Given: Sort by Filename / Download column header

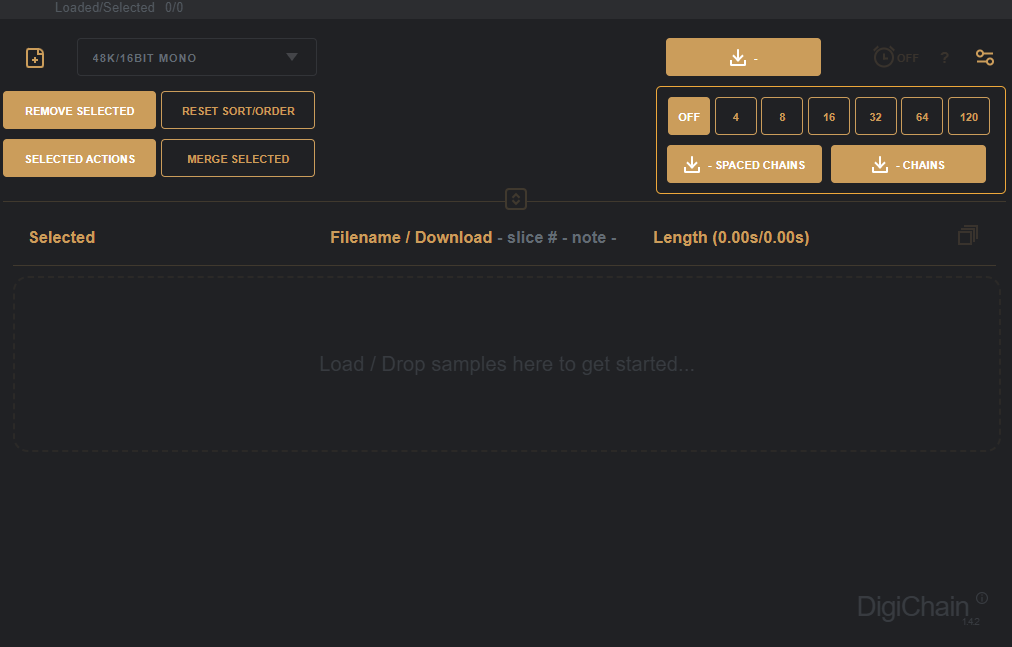Looking at the screenshot, I should (411, 238).
